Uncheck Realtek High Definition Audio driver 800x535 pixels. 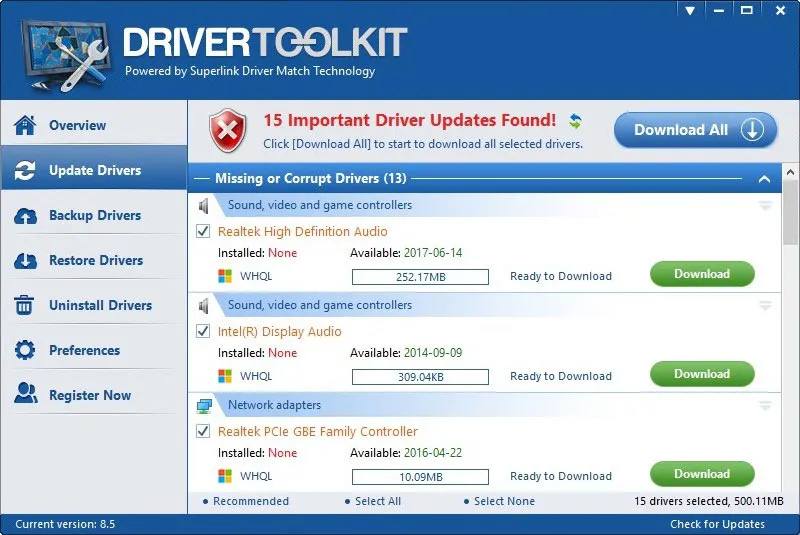tap(203, 231)
